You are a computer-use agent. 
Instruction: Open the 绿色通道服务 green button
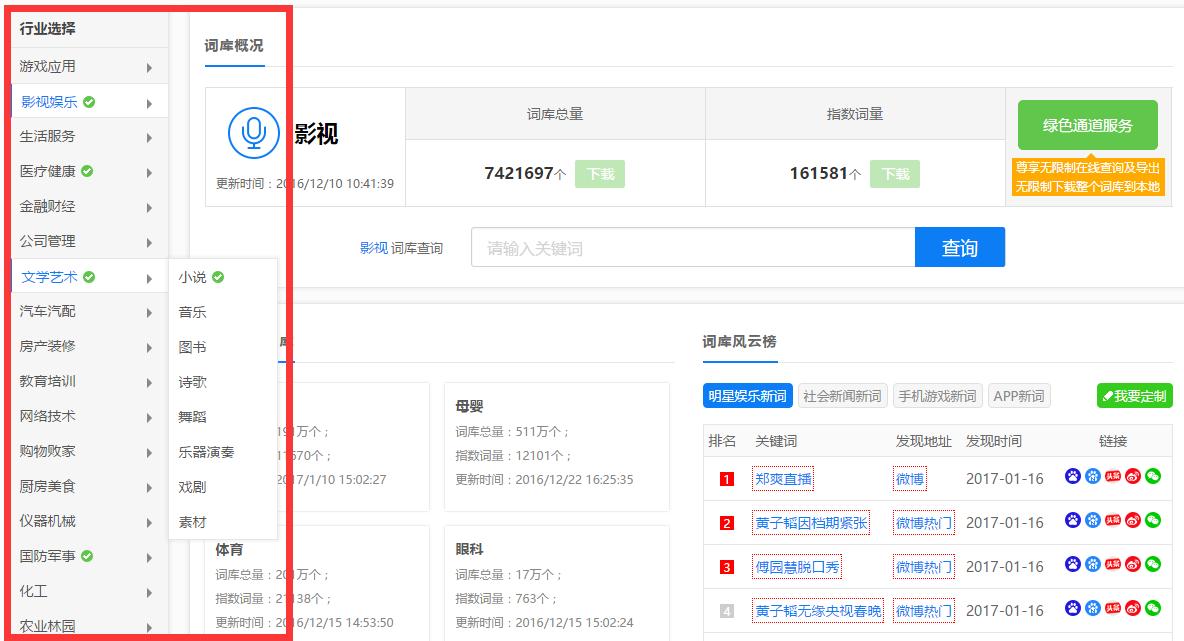click(1088, 124)
